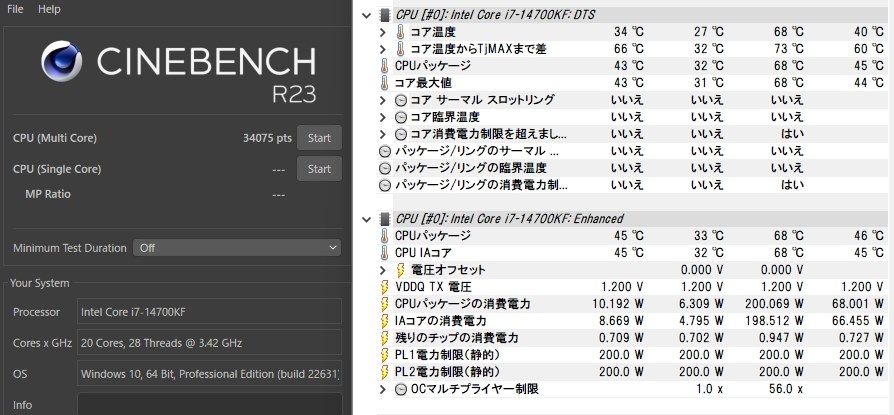The height and width of the screenshot is (415, 894).
Task: Click the 200.069 W maximum power value
Action: [x=774, y=304]
